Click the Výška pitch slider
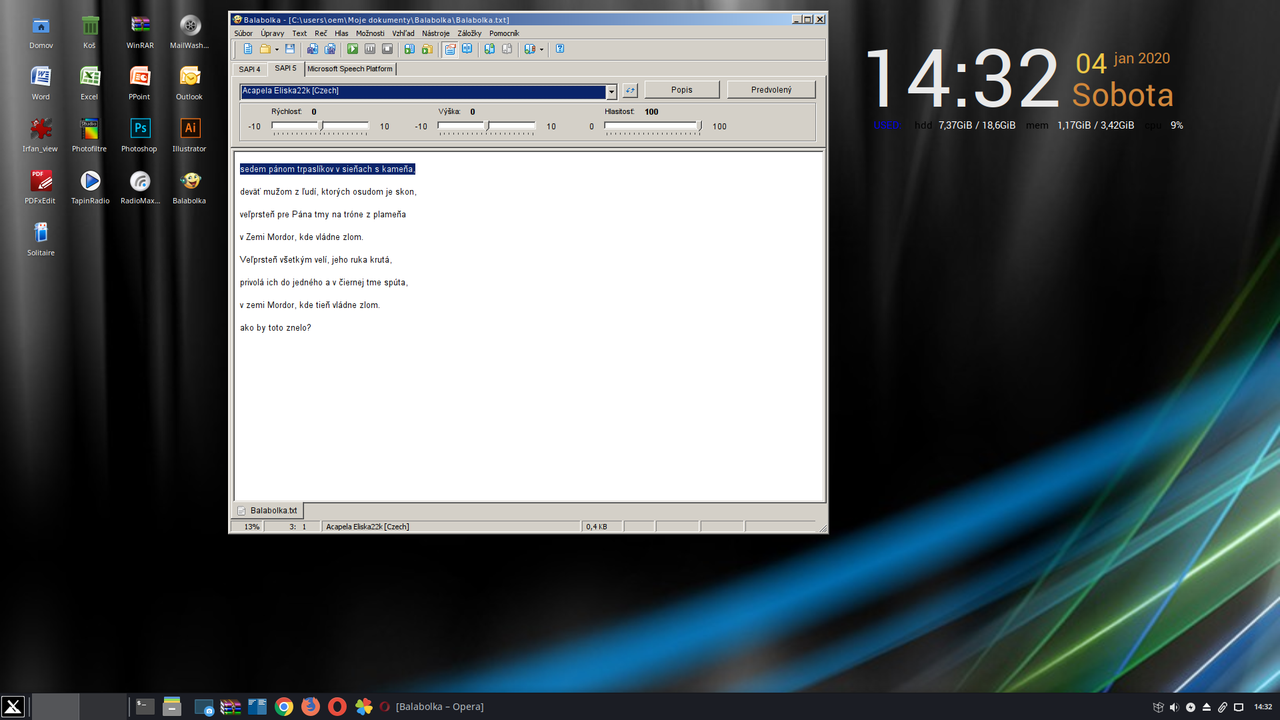Image resolution: width=1280 pixels, height=720 pixels. point(487,126)
